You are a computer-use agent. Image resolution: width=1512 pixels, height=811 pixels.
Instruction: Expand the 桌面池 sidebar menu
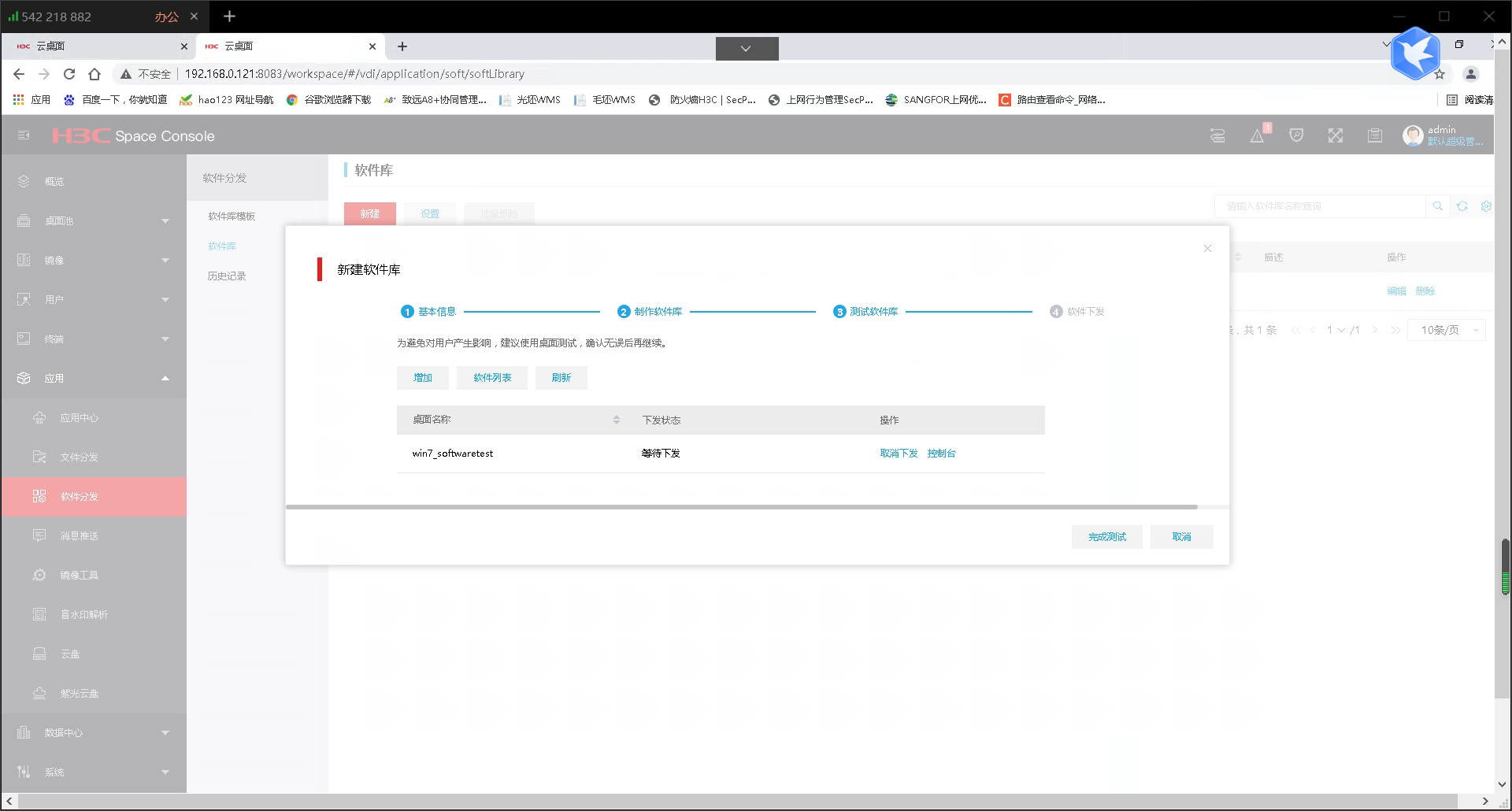94,220
